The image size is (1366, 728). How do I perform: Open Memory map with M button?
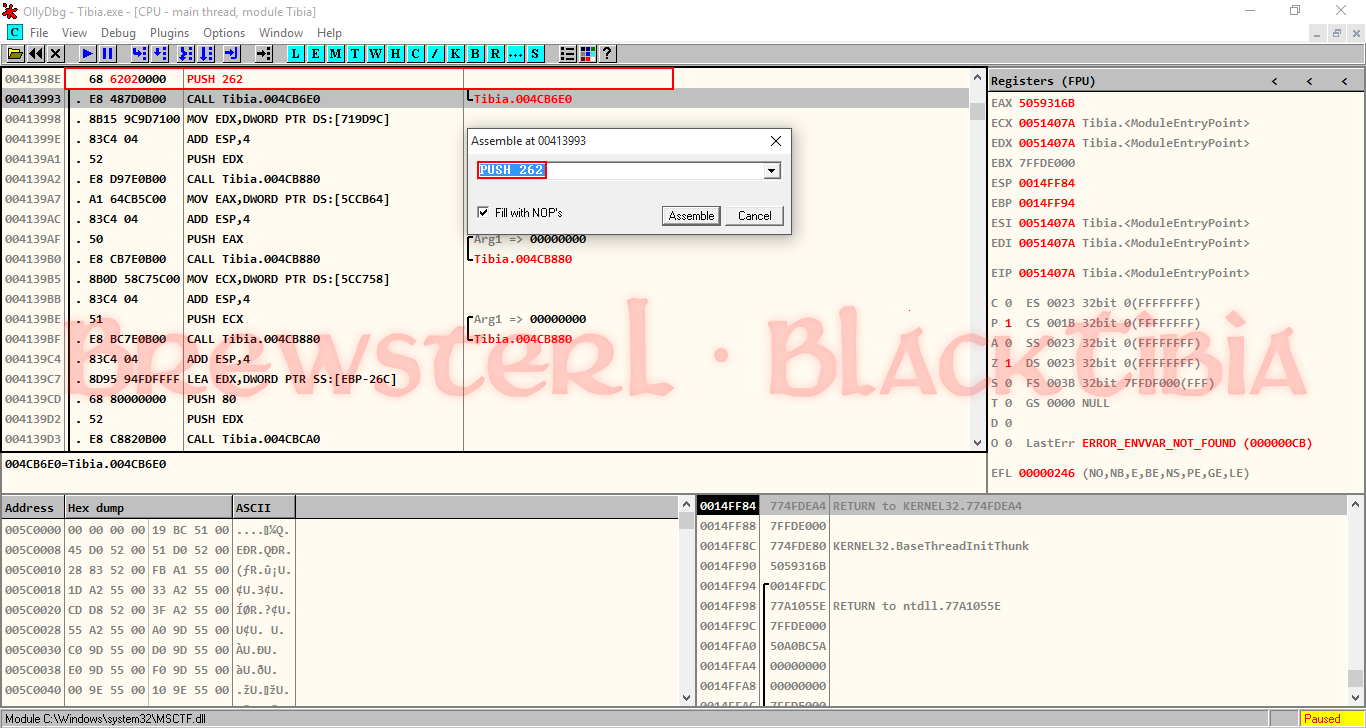(x=336, y=54)
